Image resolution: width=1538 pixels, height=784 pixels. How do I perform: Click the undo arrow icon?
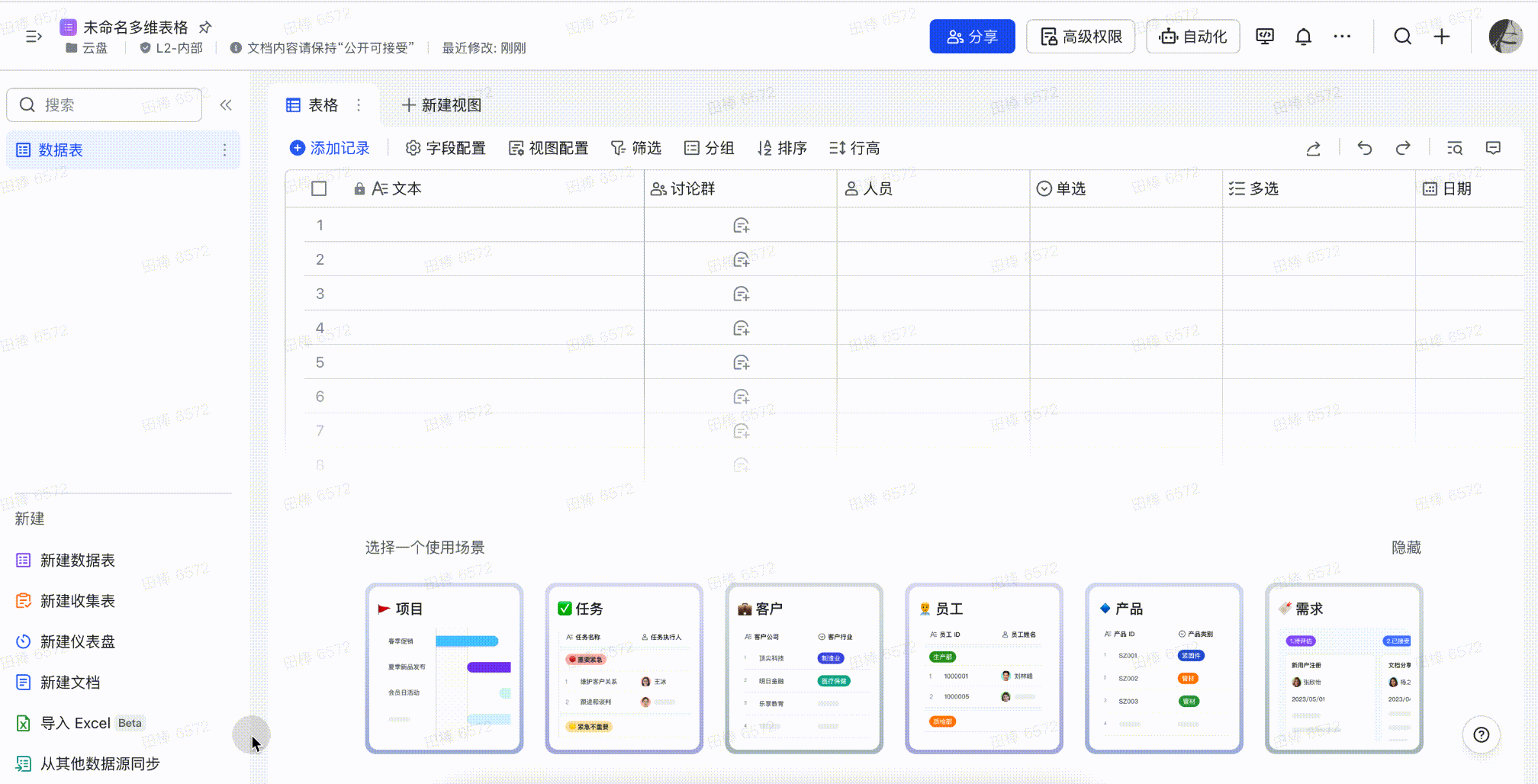(x=1365, y=148)
